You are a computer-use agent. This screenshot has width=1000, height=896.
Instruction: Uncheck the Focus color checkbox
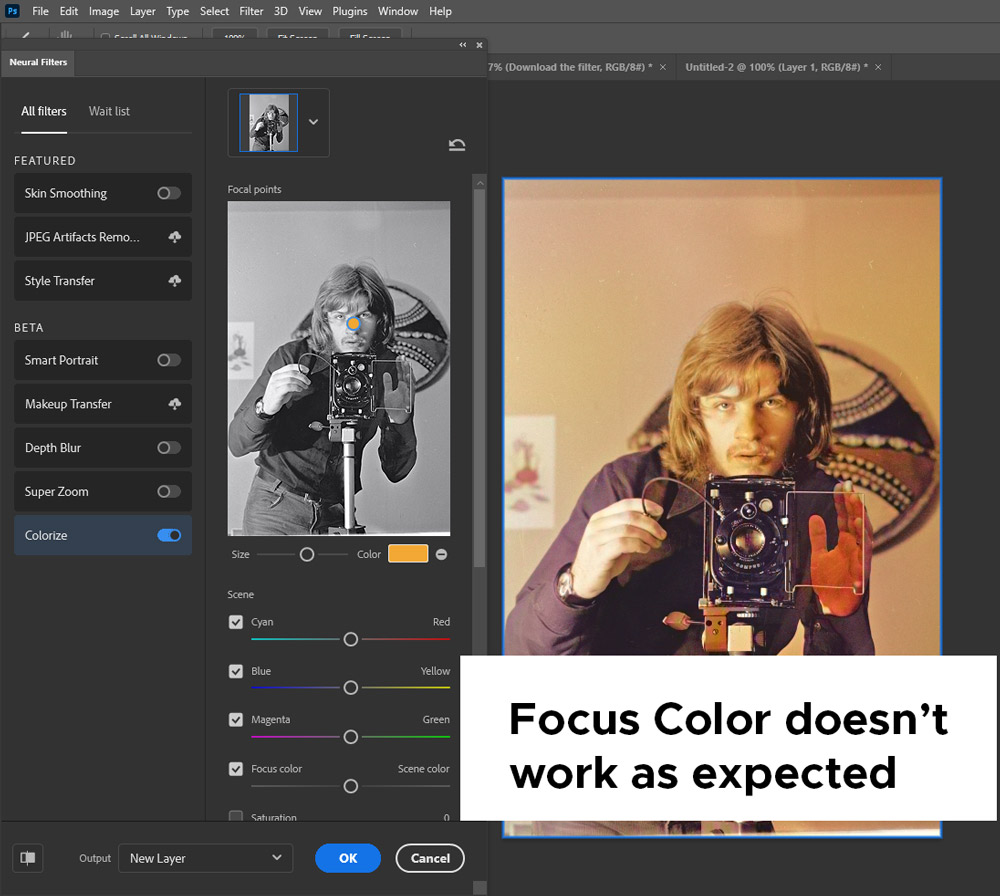point(236,768)
